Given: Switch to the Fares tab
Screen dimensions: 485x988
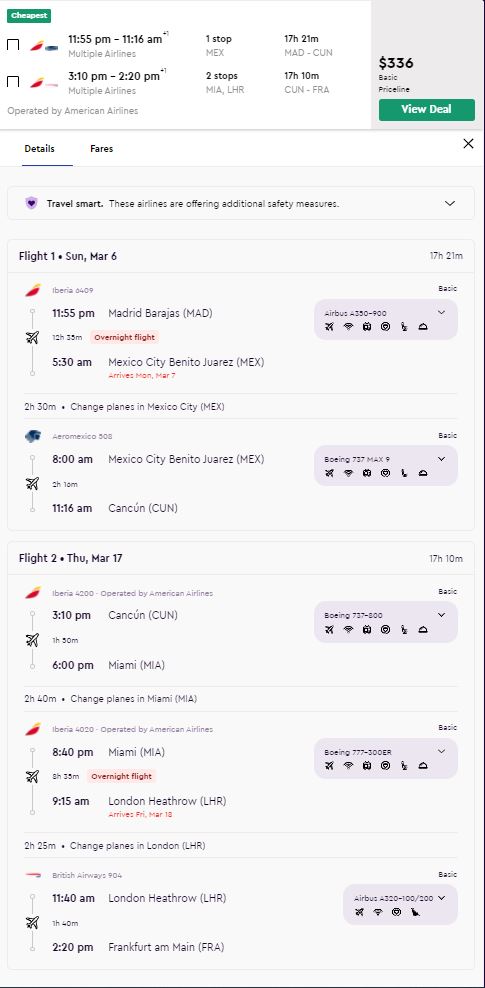Looking at the screenshot, I should (101, 149).
